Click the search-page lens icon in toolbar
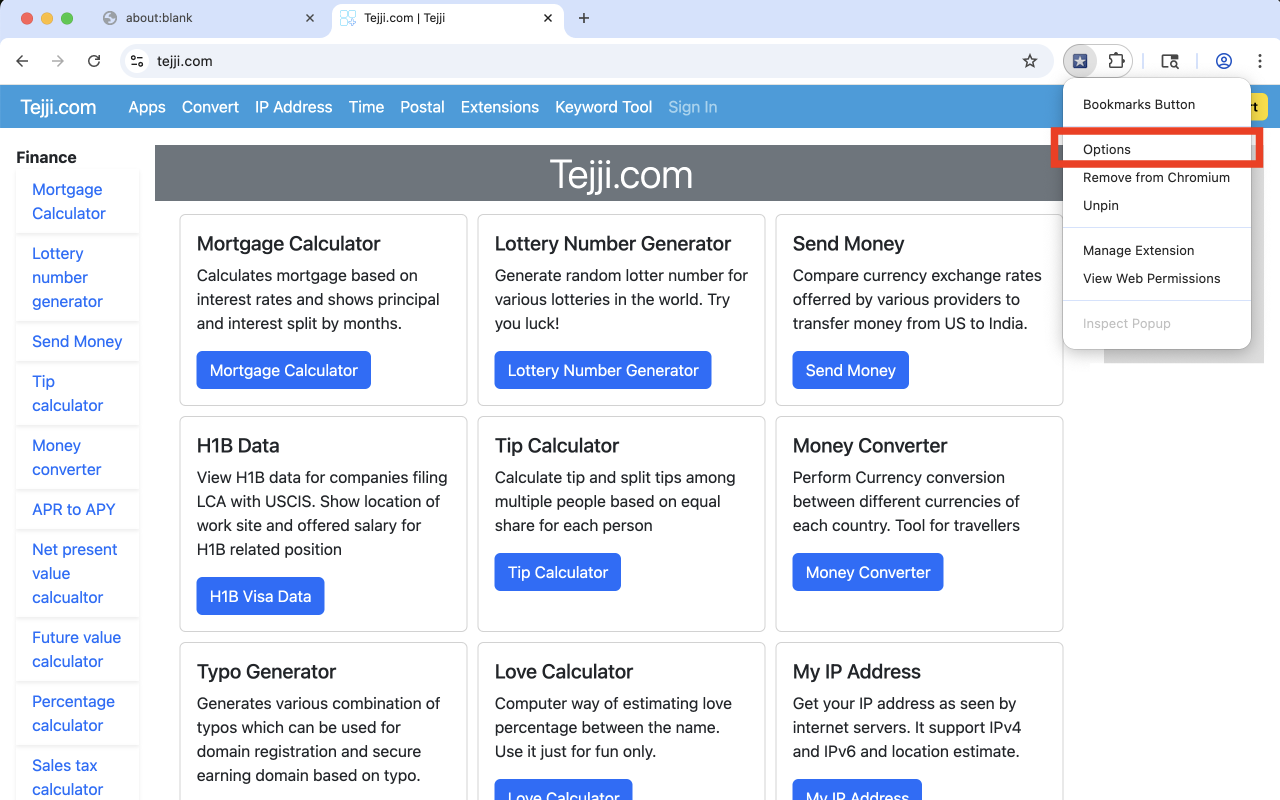This screenshot has width=1280, height=800. (1170, 61)
